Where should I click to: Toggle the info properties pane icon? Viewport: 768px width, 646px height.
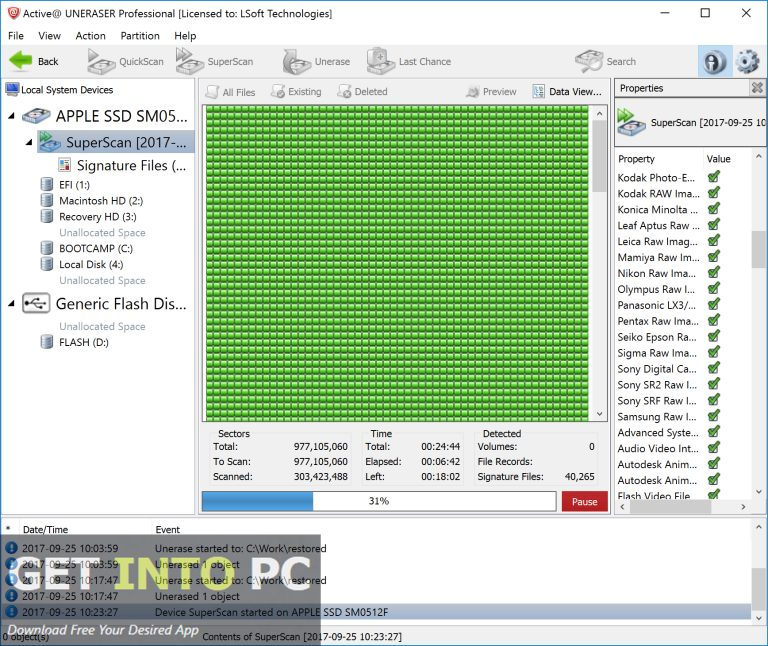click(715, 62)
